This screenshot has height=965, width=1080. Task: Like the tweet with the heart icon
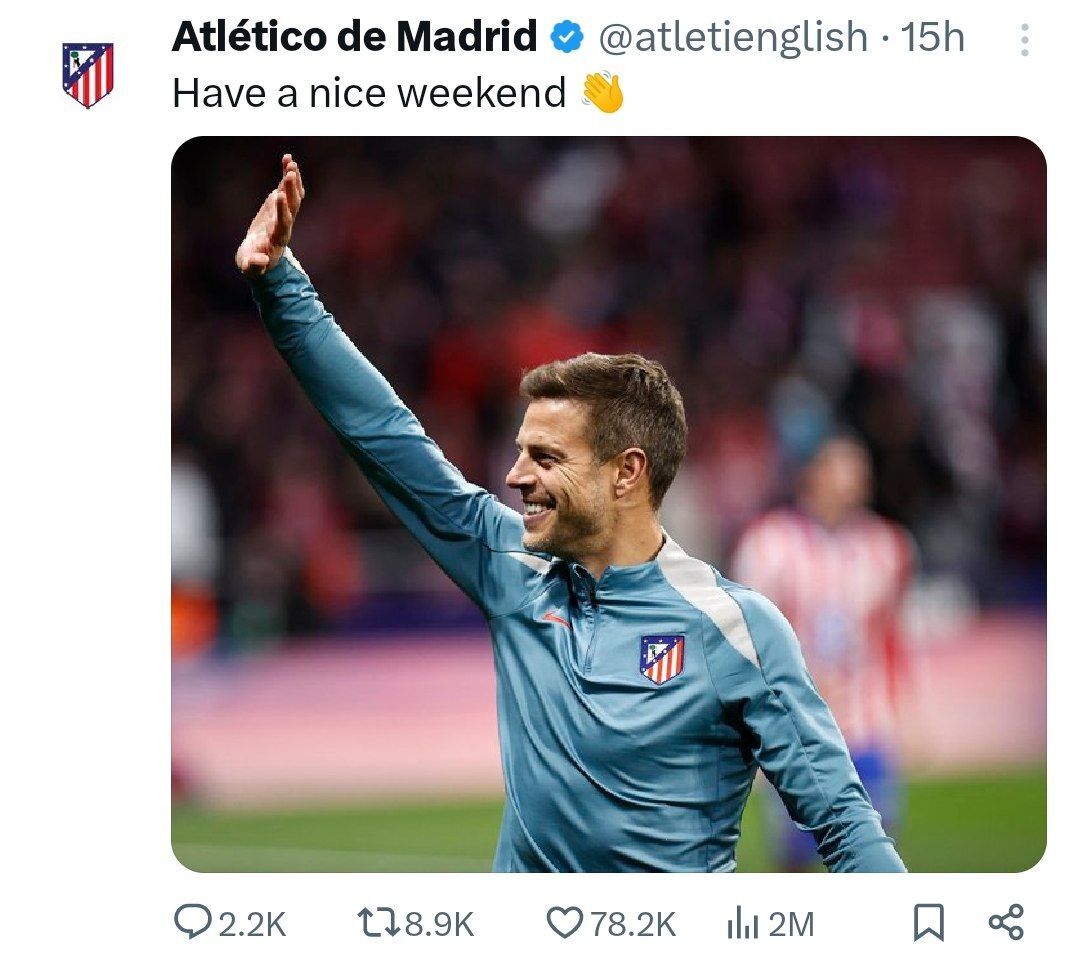tap(566, 922)
